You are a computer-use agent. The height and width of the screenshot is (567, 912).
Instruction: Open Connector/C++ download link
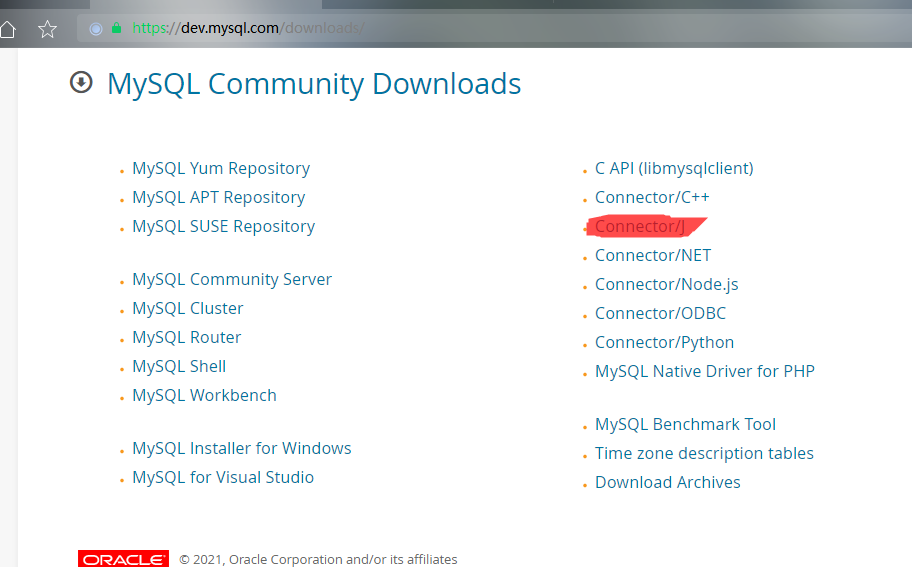coord(652,198)
